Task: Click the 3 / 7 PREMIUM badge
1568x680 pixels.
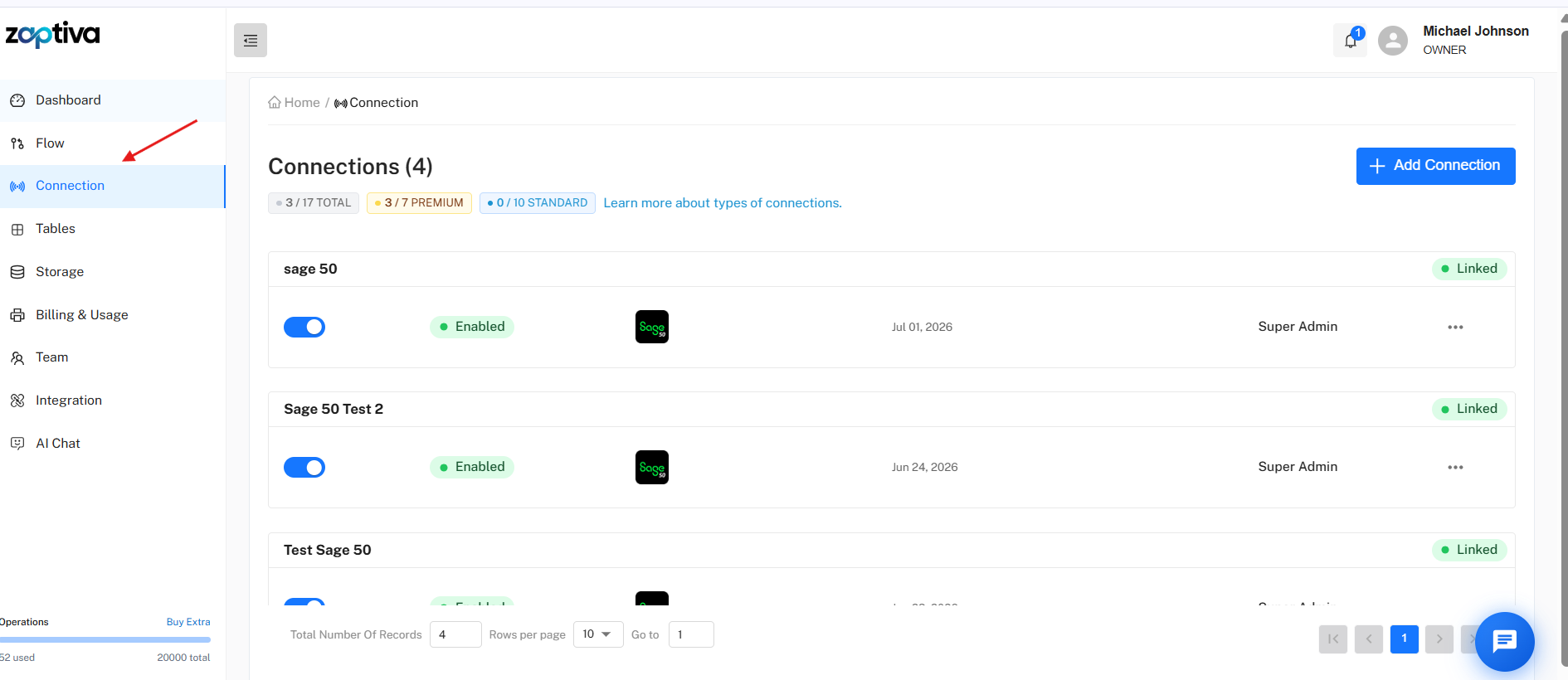Action: [419, 203]
